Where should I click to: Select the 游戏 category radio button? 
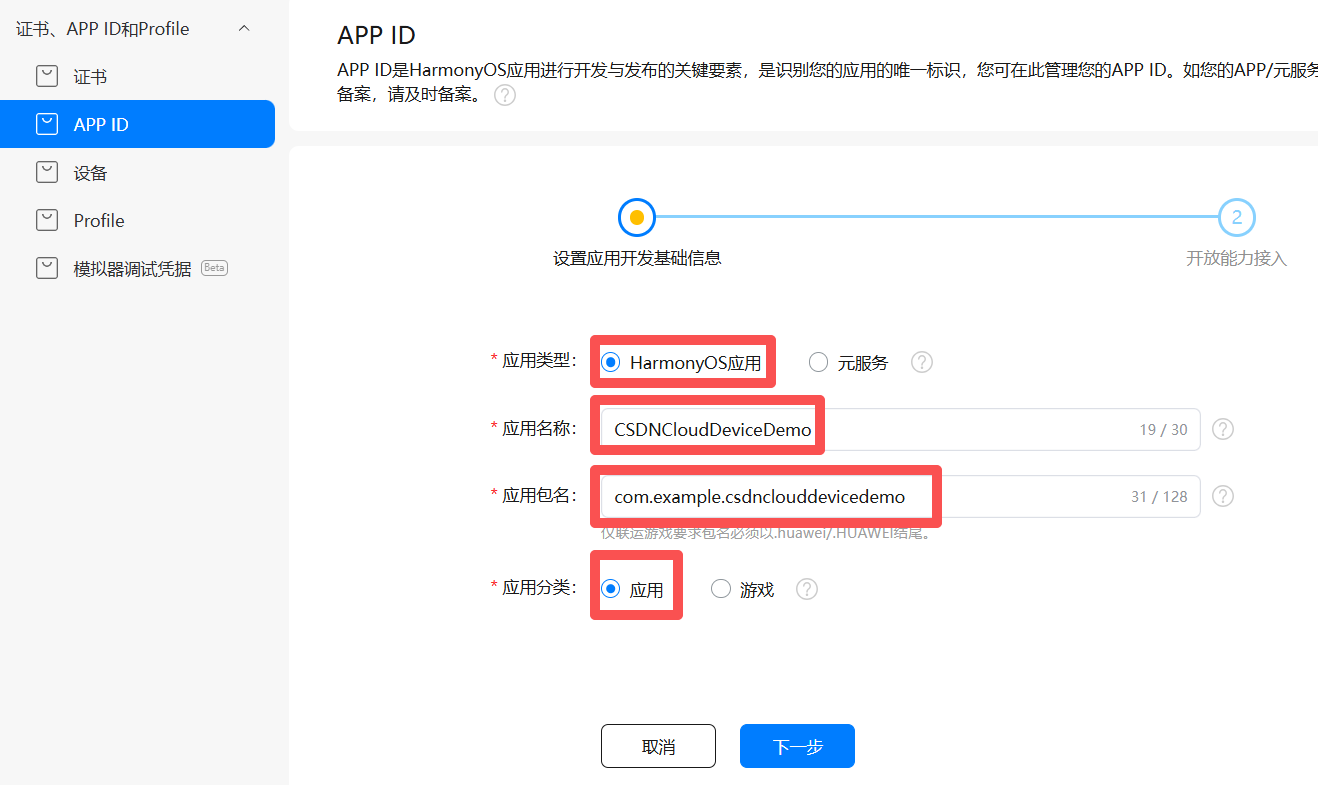[x=721, y=589]
